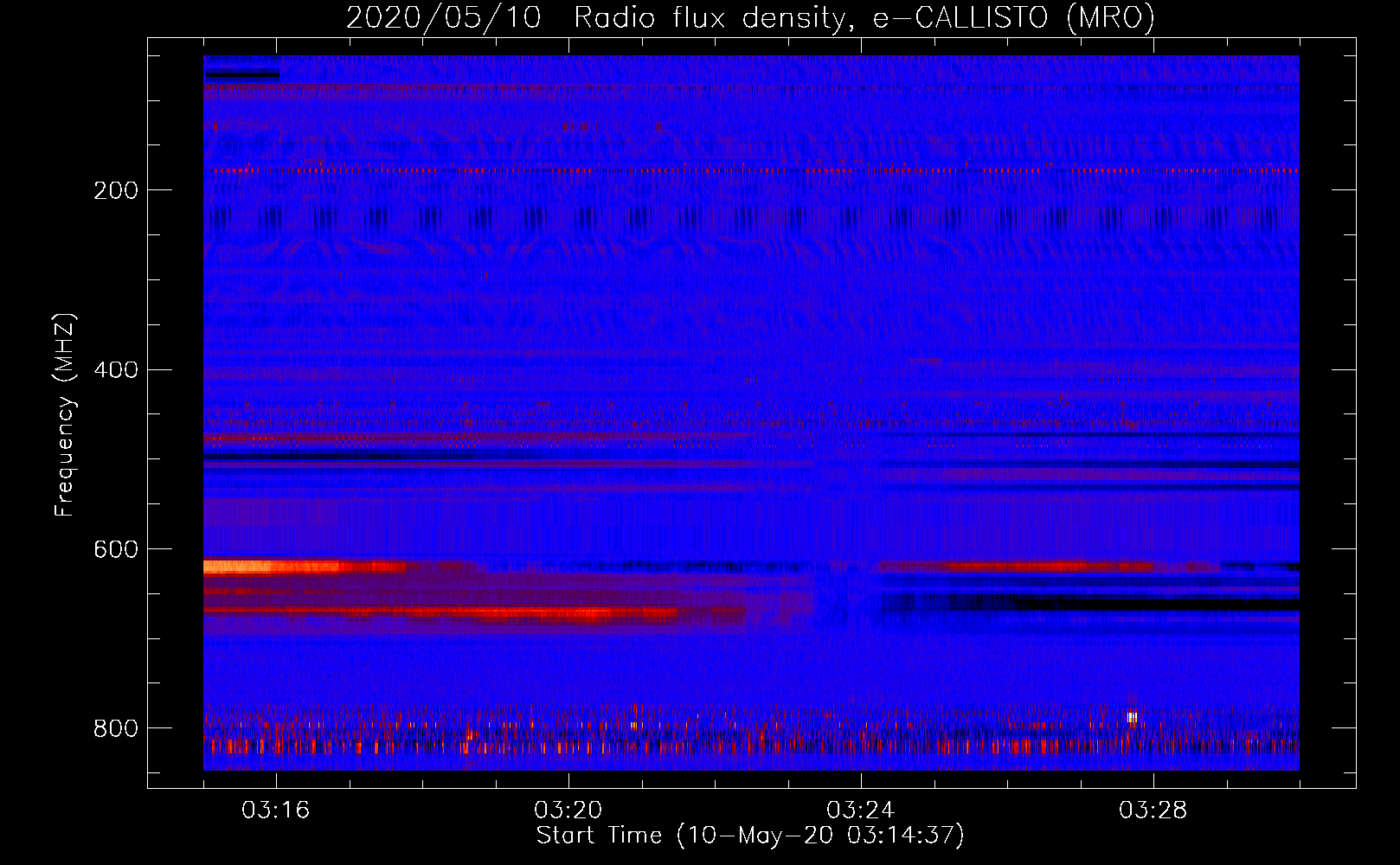Click the '03:20' time tick label

click(568, 811)
